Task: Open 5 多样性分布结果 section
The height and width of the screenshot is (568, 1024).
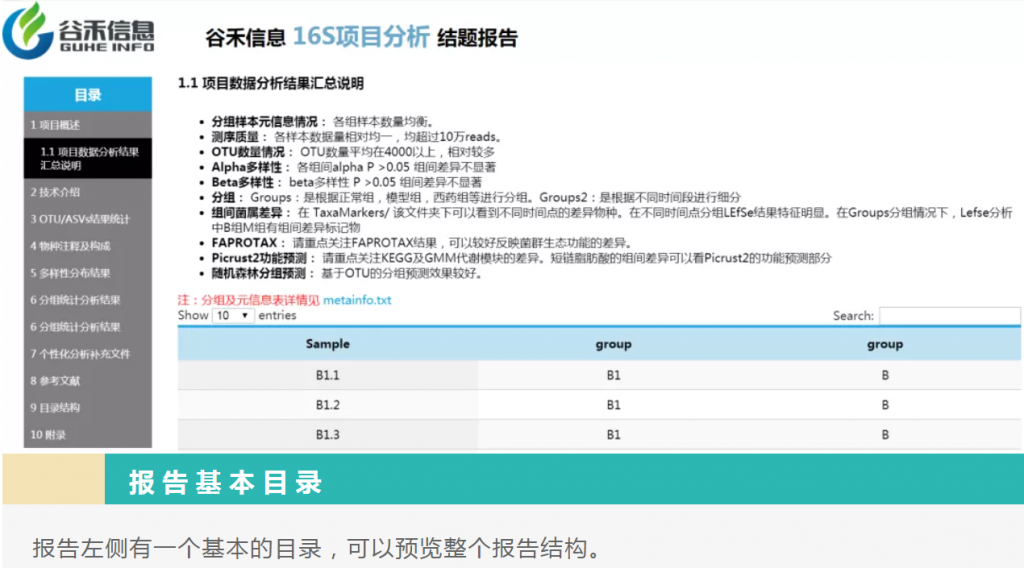Action: click(x=70, y=273)
